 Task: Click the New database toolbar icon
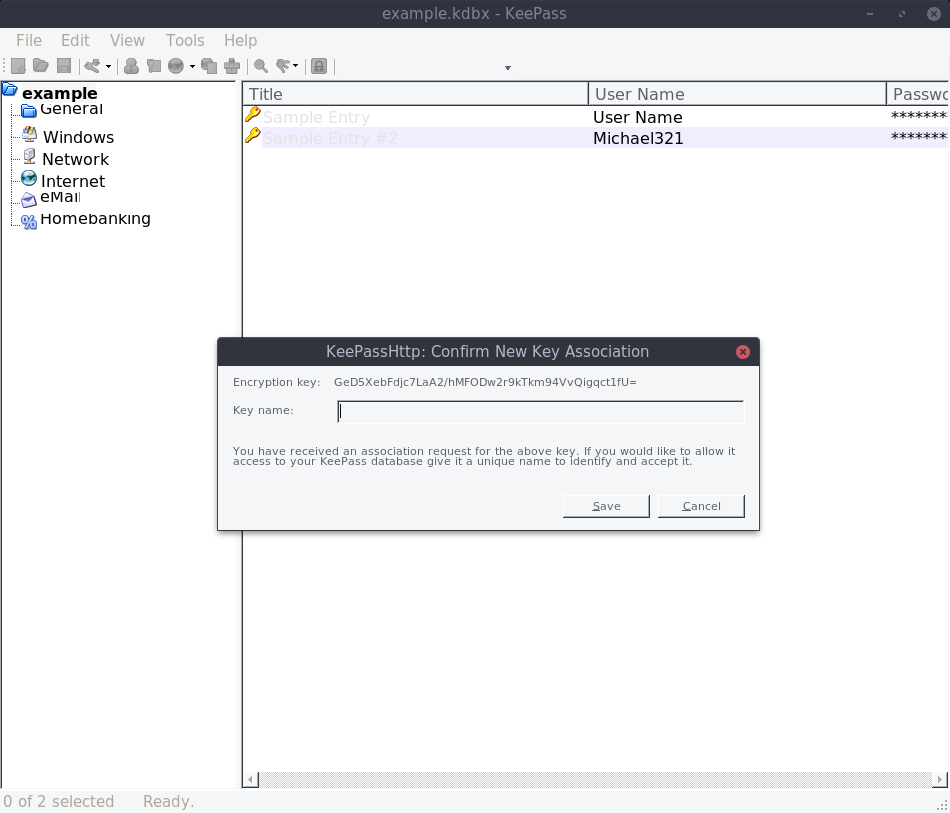[x=18, y=66]
